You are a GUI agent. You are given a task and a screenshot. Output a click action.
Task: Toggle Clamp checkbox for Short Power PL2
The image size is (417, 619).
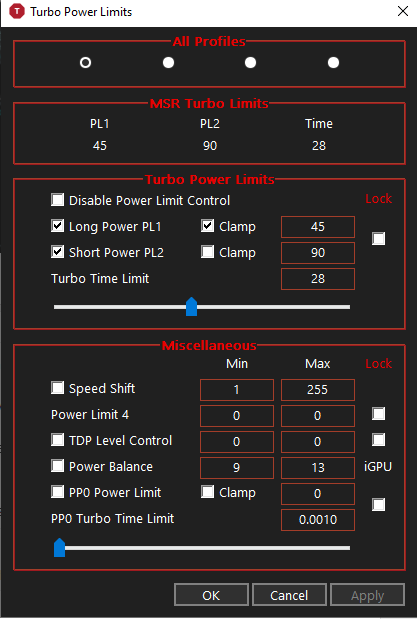(x=207, y=252)
